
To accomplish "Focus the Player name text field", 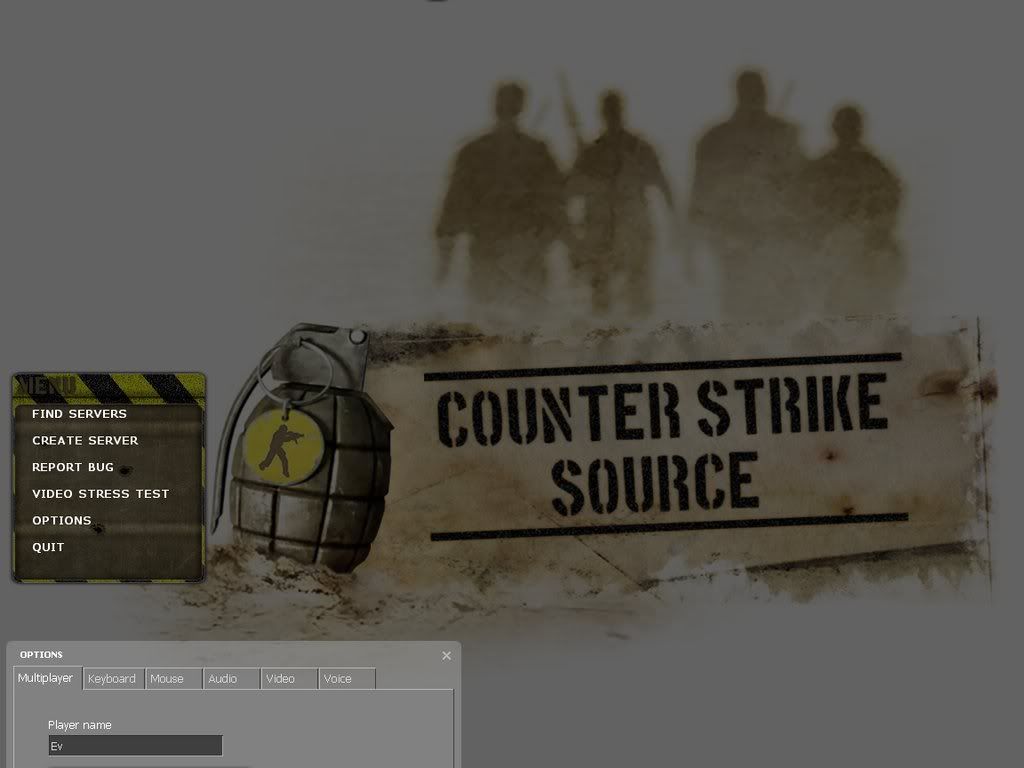I will pyautogui.click(x=135, y=746).
